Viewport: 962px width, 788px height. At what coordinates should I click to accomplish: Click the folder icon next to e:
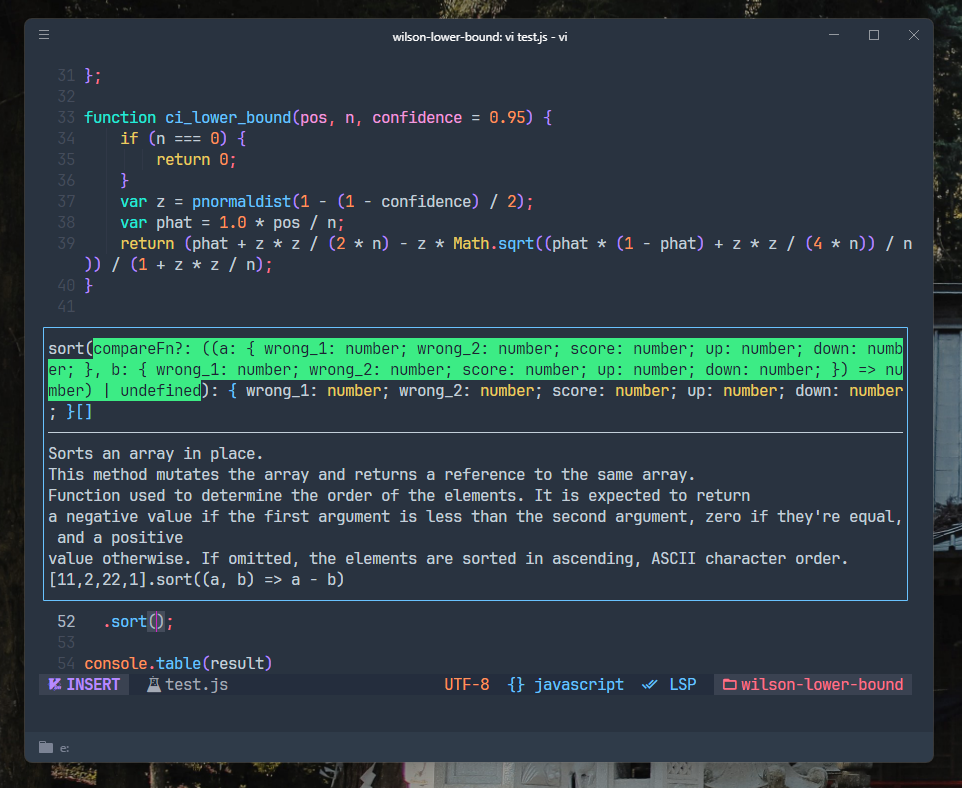pyautogui.click(x=45, y=747)
